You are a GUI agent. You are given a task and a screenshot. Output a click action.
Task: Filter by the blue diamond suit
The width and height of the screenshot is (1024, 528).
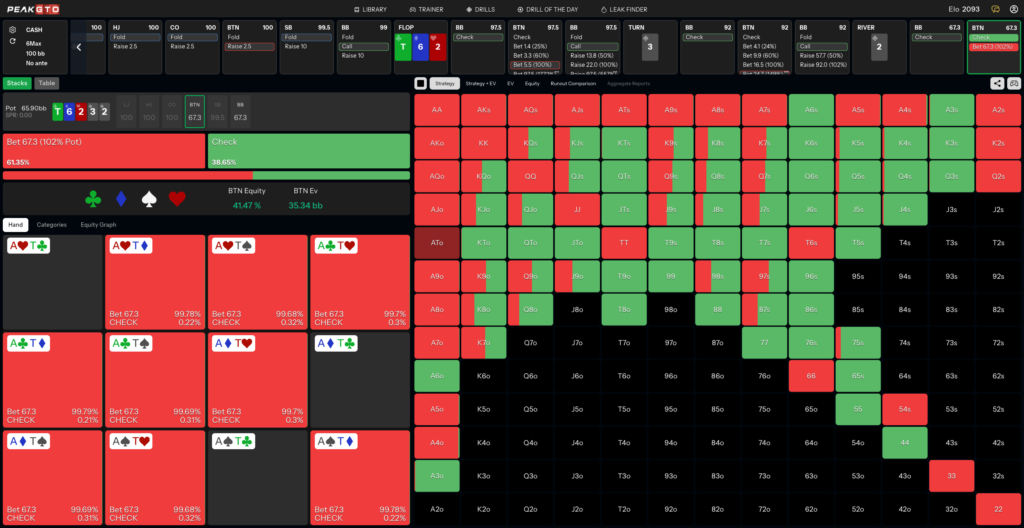coord(121,199)
